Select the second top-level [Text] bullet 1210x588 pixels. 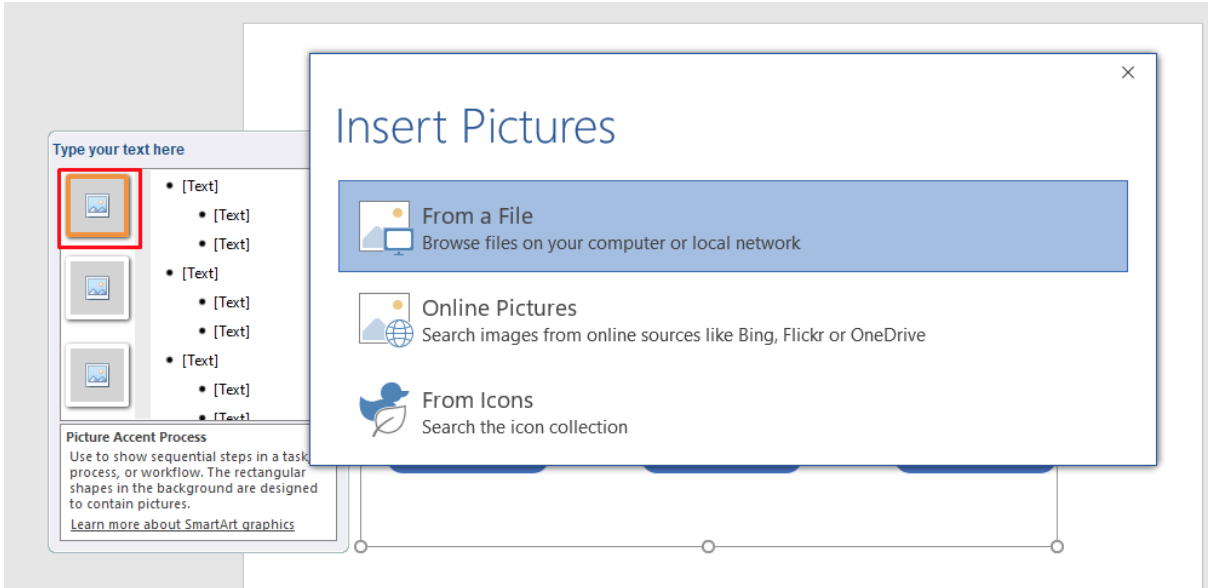pyautogui.click(x=199, y=272)
